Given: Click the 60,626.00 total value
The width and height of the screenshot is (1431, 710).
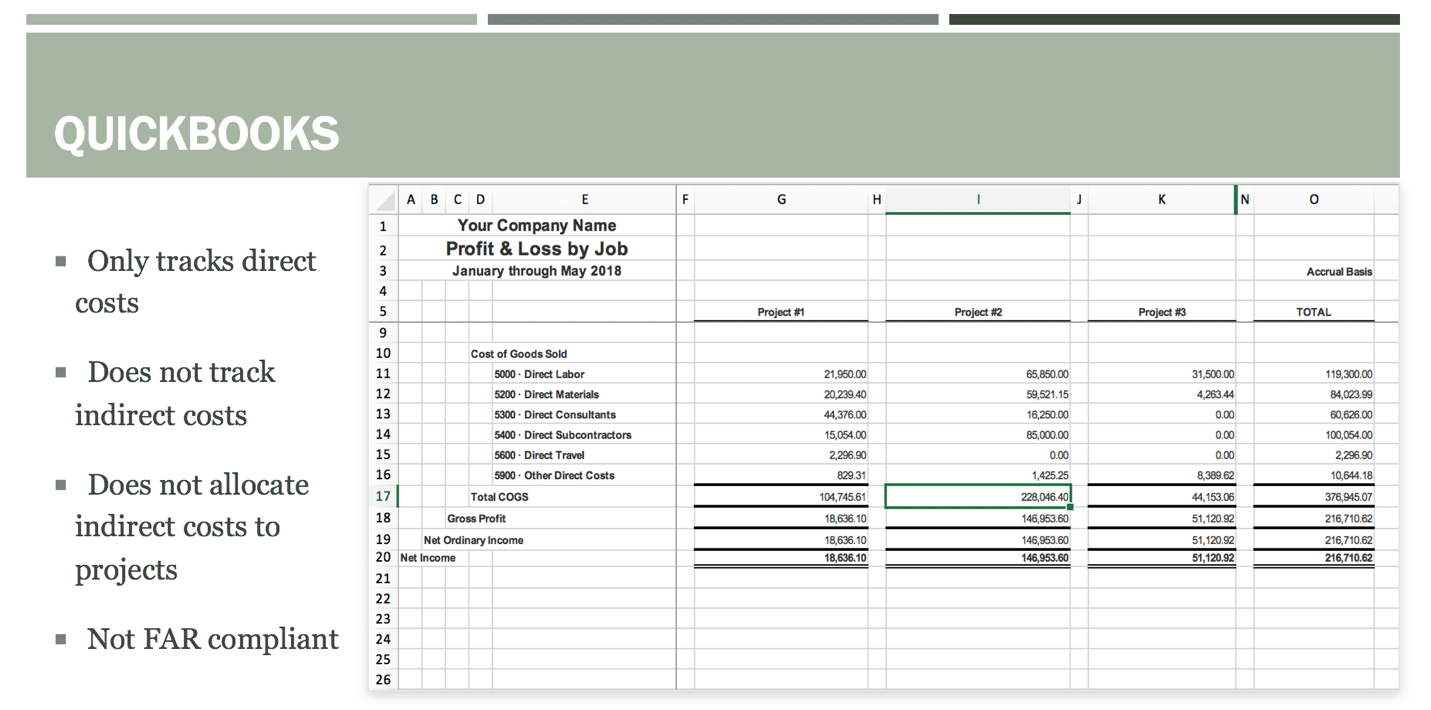Looking at the screenshot, I should click(1349, 414).
